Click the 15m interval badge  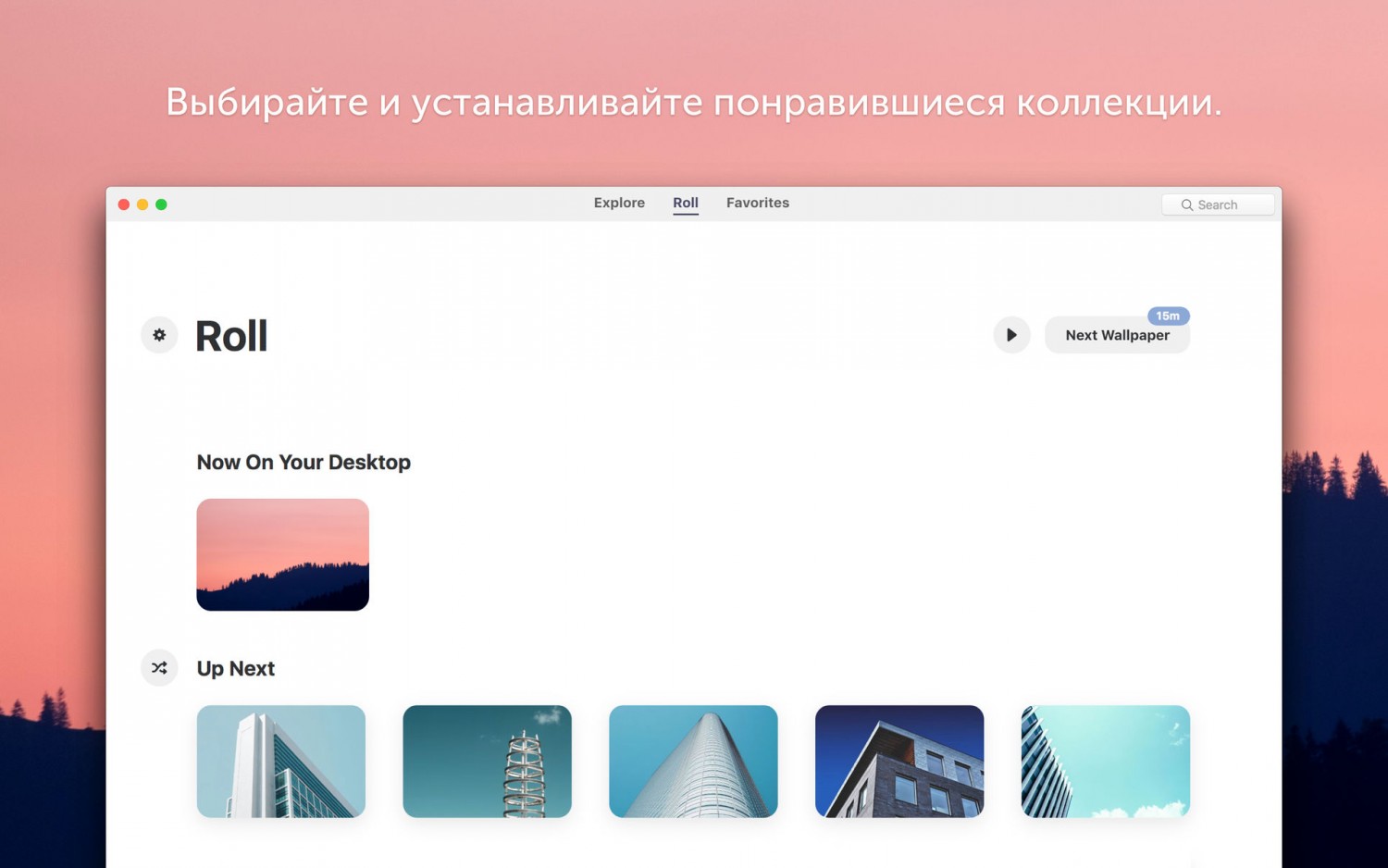[x=1168, y=316]
